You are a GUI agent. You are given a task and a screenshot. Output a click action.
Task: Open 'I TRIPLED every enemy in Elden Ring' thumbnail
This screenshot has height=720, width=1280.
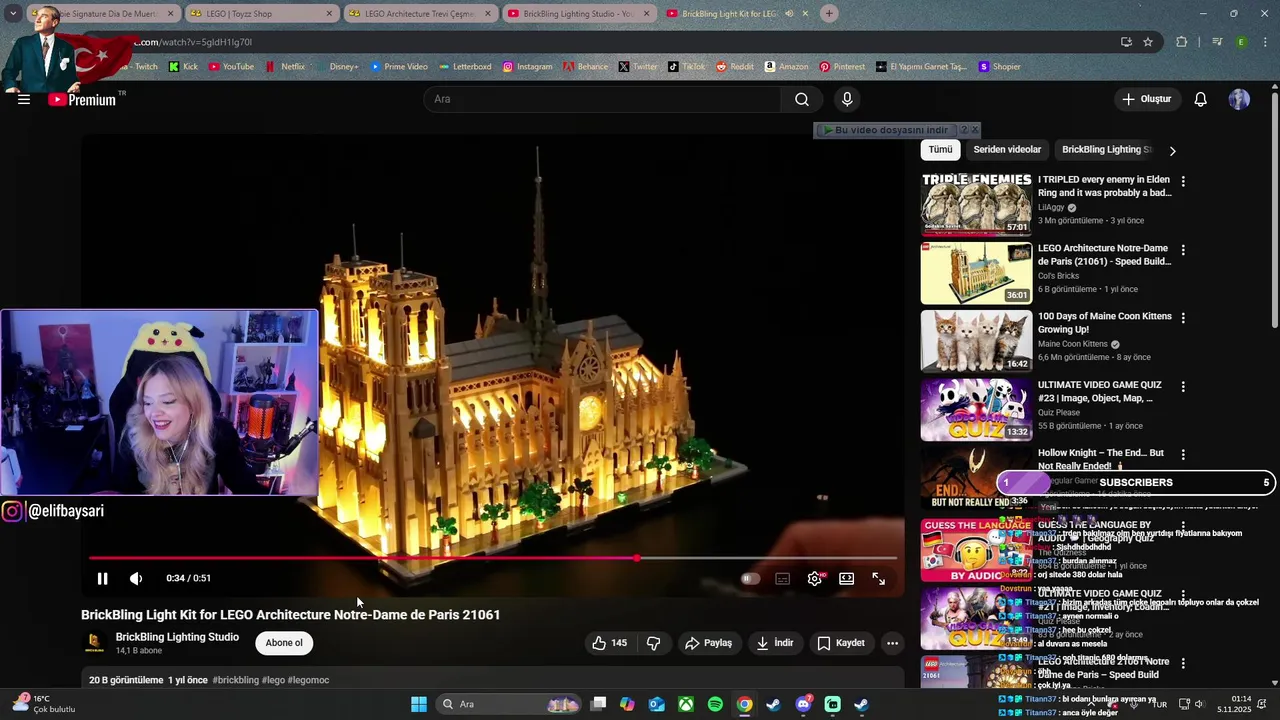976,204
